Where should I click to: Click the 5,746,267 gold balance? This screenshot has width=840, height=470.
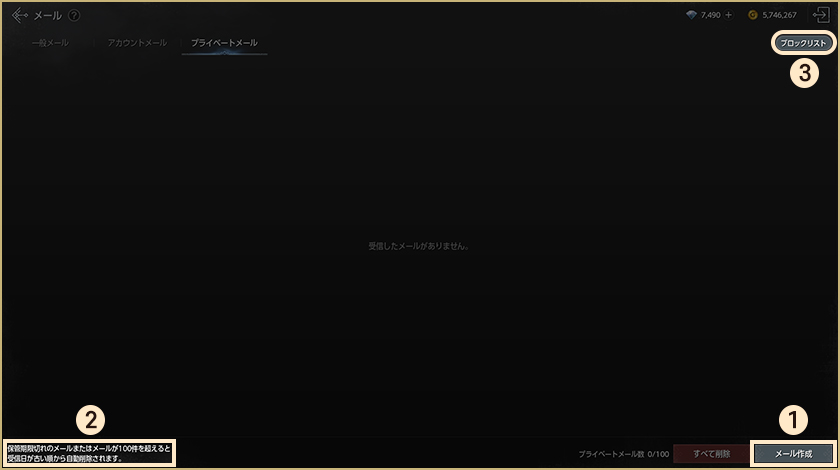[779, 16]
